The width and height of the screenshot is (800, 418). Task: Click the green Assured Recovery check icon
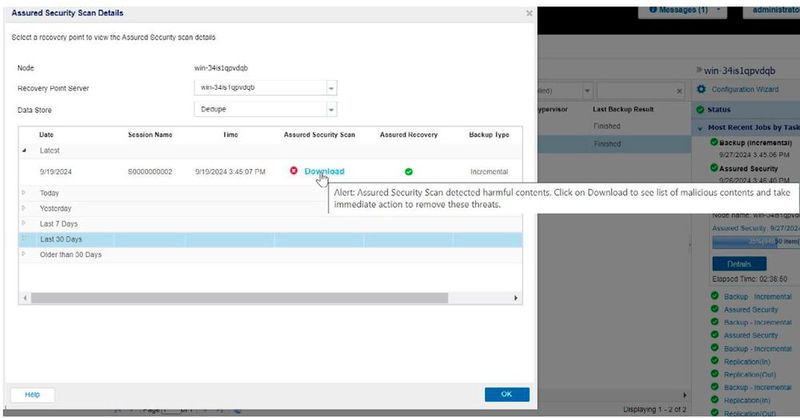coord(409,171)
